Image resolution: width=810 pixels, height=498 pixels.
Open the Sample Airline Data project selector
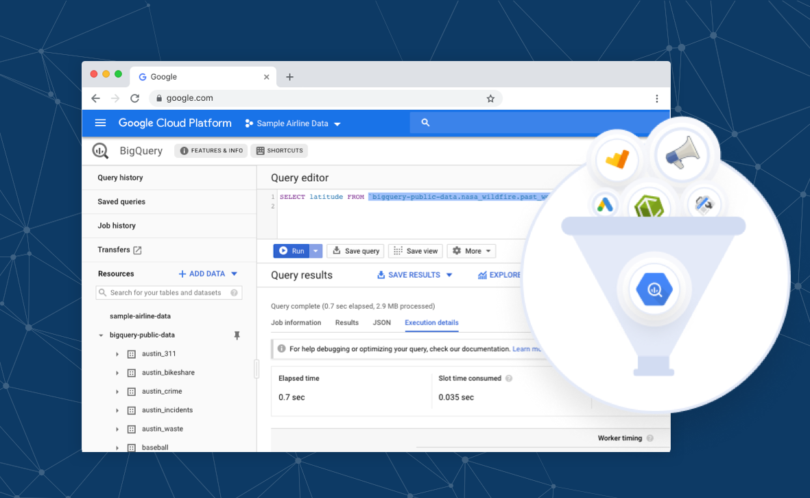coord(293,123)
